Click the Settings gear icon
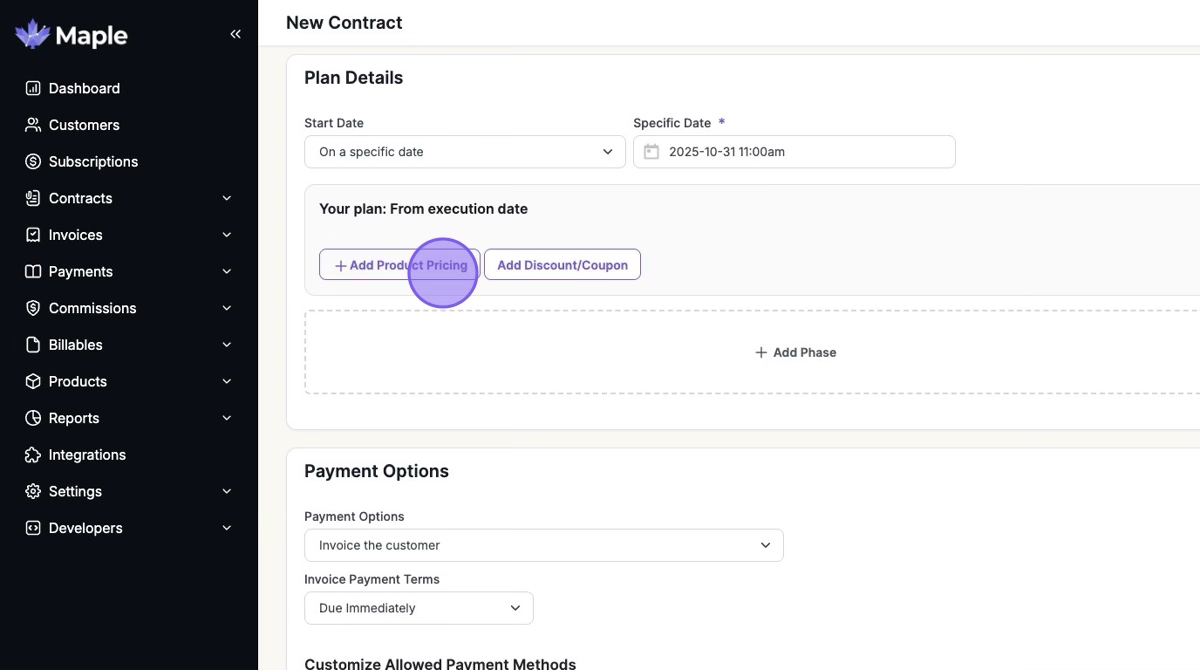This screenshot has width=1200, height=670. coord(33,491)
